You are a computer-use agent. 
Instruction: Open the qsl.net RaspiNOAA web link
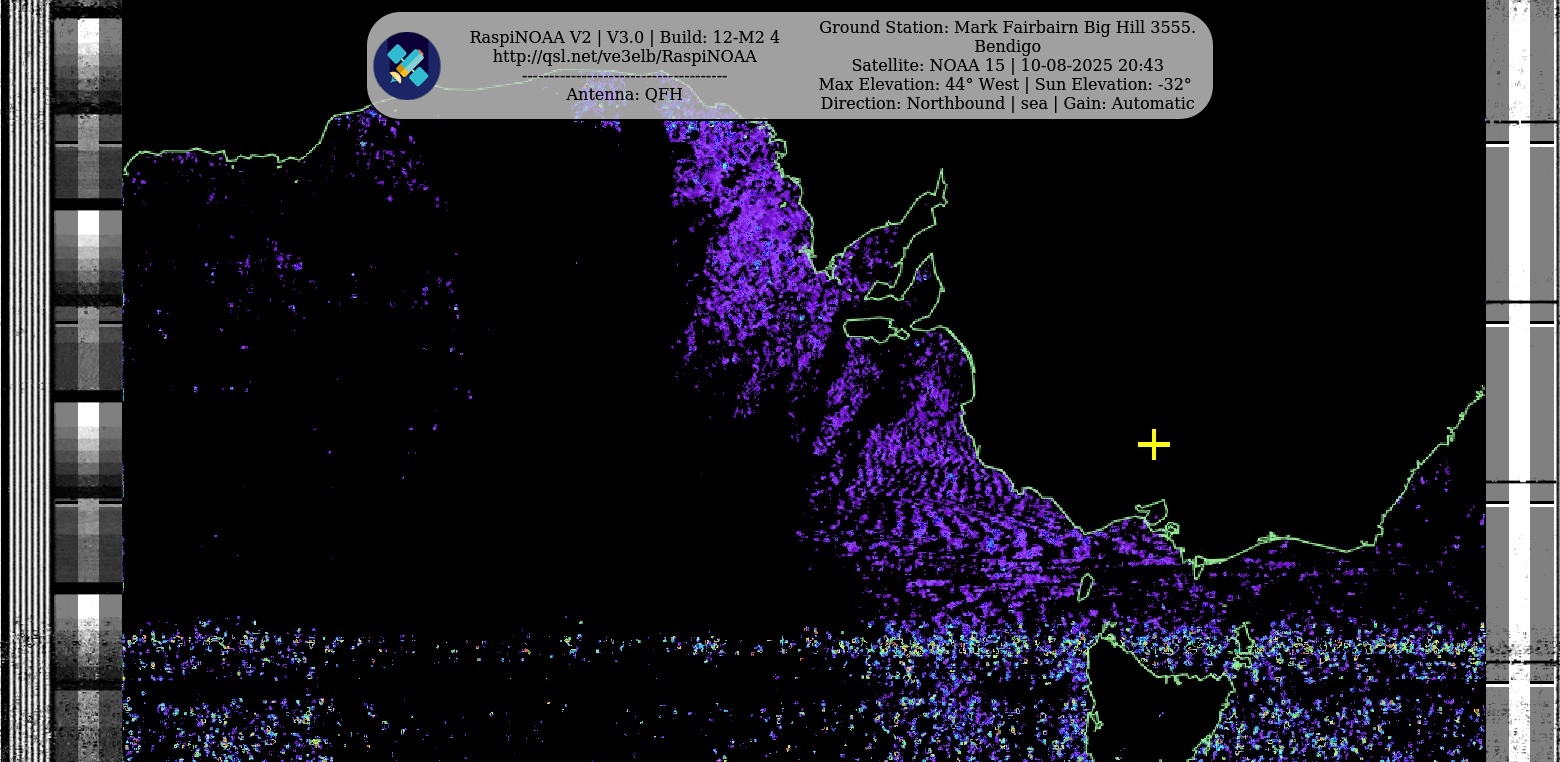click(624, 57)
